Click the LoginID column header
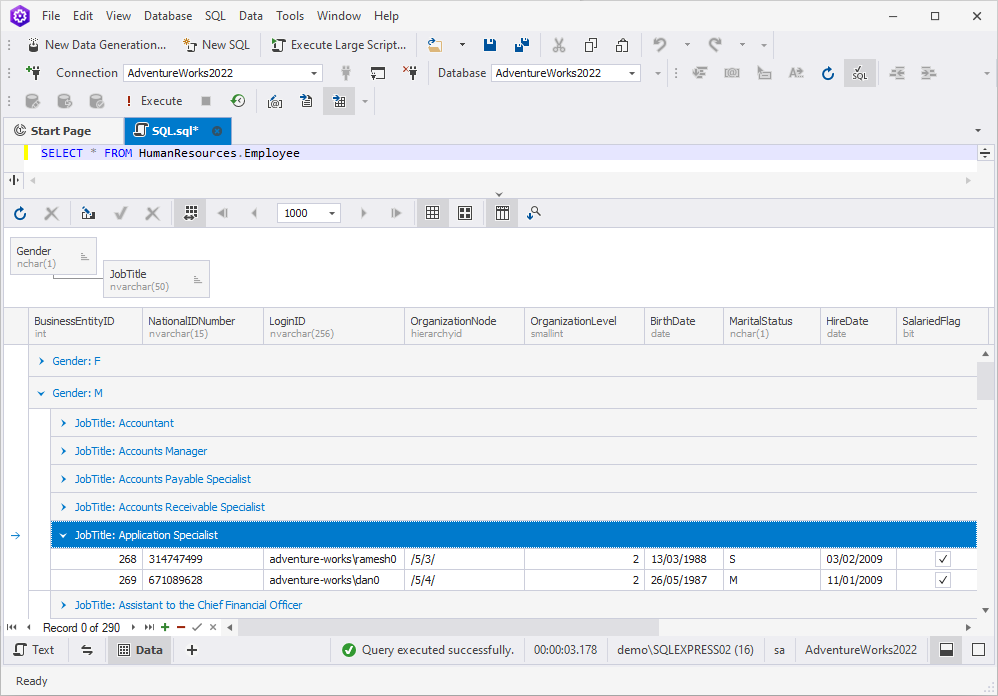The width and height of the screenshot is (998, 696). pyautogui.click(x=334, y=326)
